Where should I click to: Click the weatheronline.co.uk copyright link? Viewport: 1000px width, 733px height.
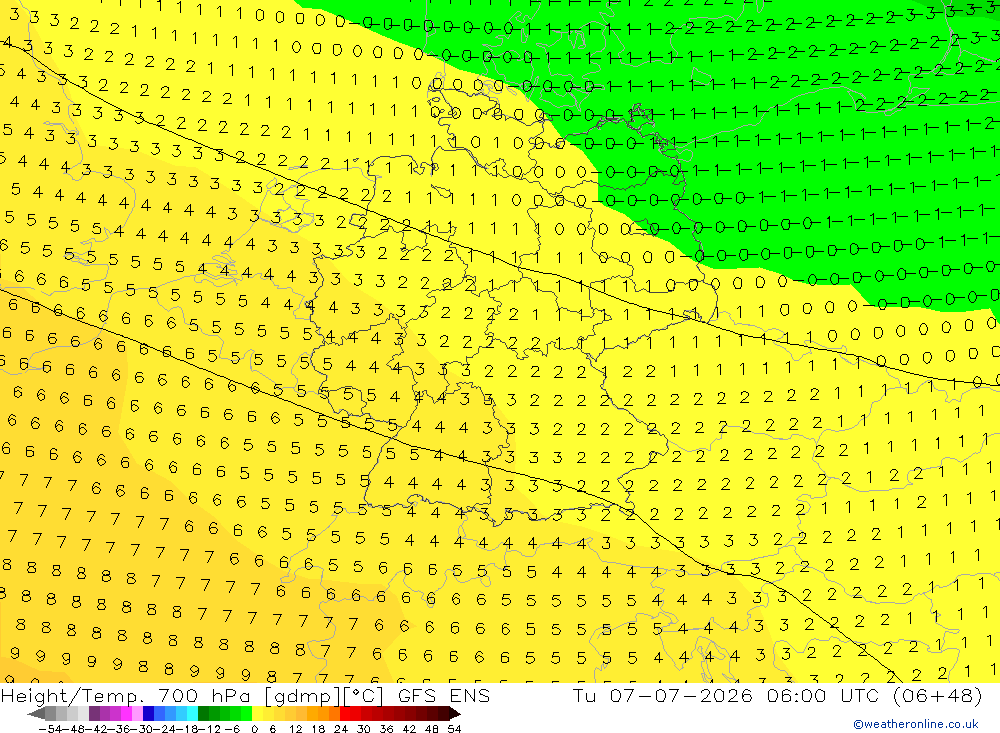tap(915, 724)
